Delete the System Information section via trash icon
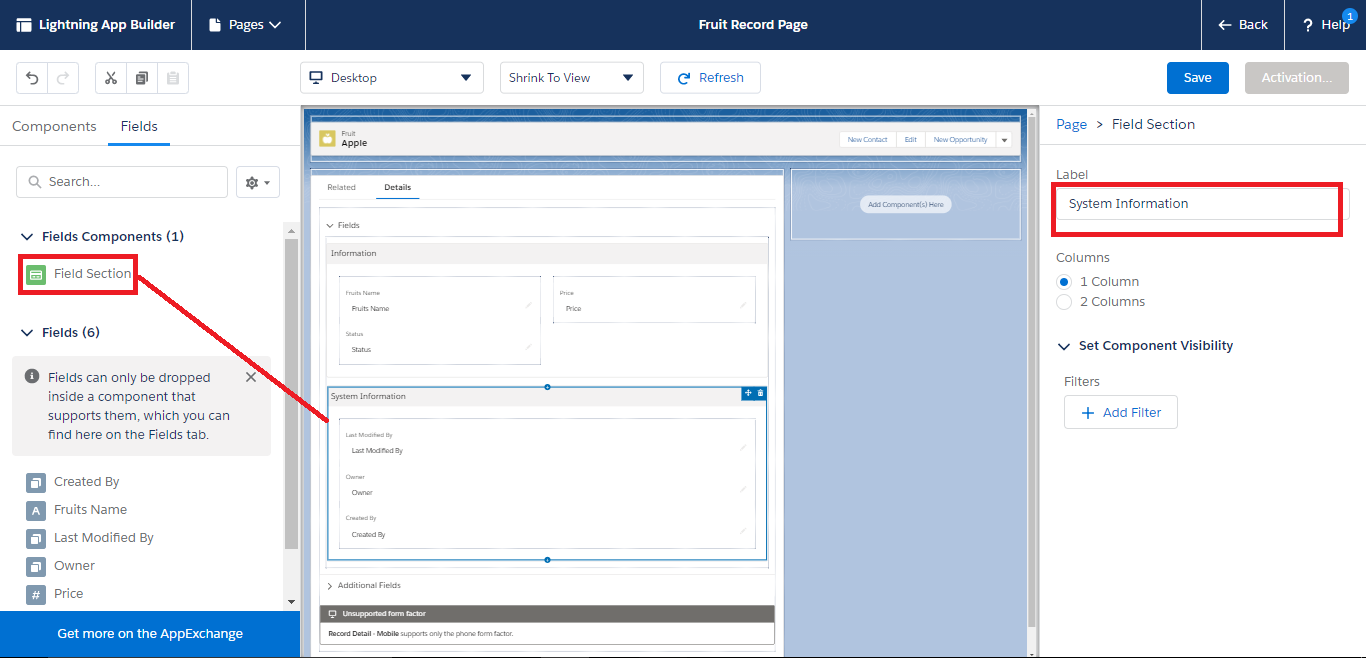The height and width of the screenshot is (658, 1366). tap(760, 393)
